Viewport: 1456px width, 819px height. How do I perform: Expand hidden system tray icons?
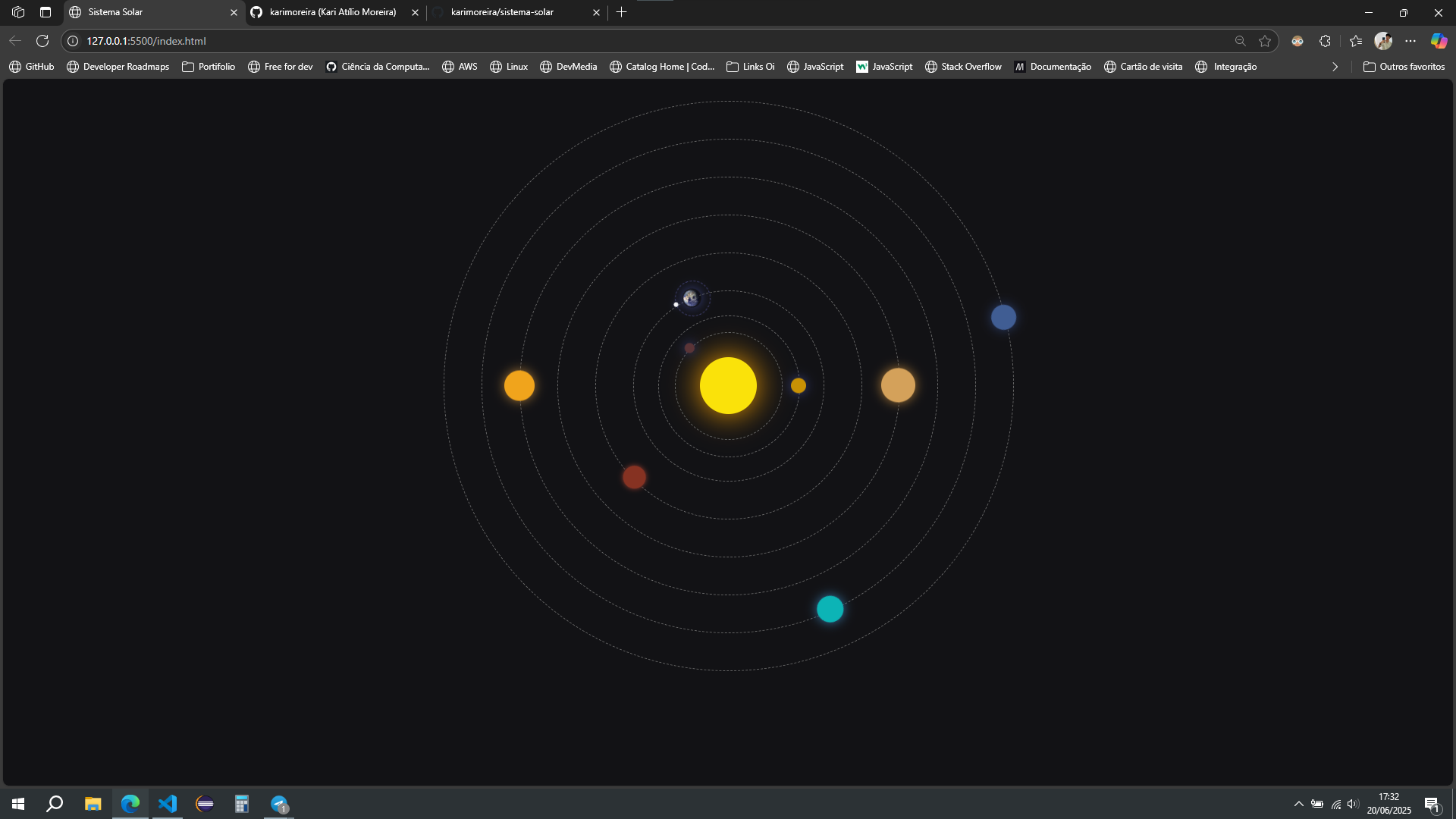pyautogui.click(x=1299, y=804)
